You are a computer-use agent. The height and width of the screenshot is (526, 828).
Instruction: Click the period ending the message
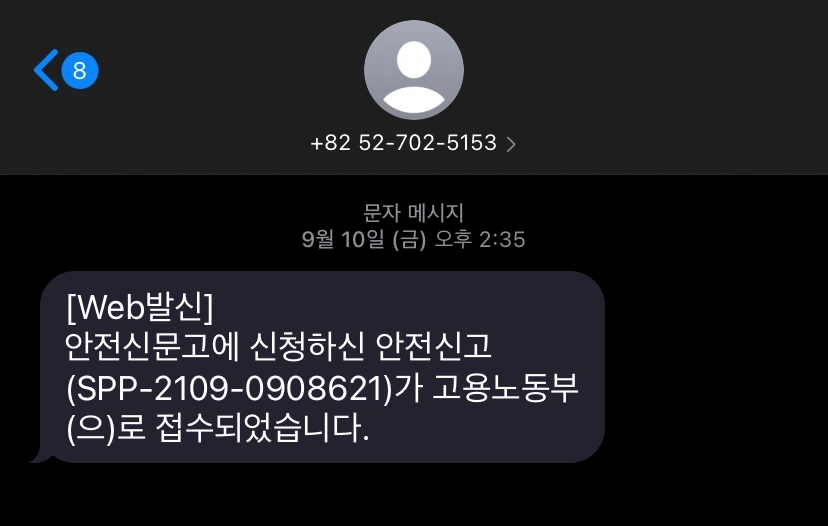click(x=364, y=438)
